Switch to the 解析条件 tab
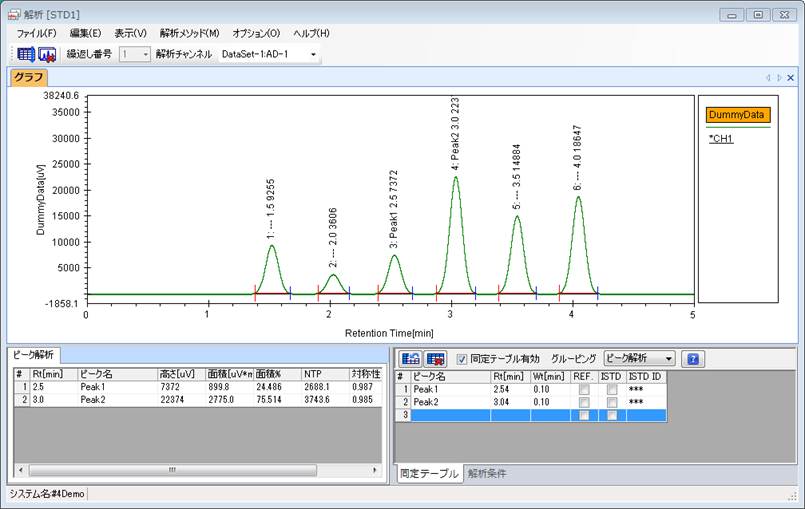Image resolution: width=805 pixels, height=509 pixels. pos(485,473)
